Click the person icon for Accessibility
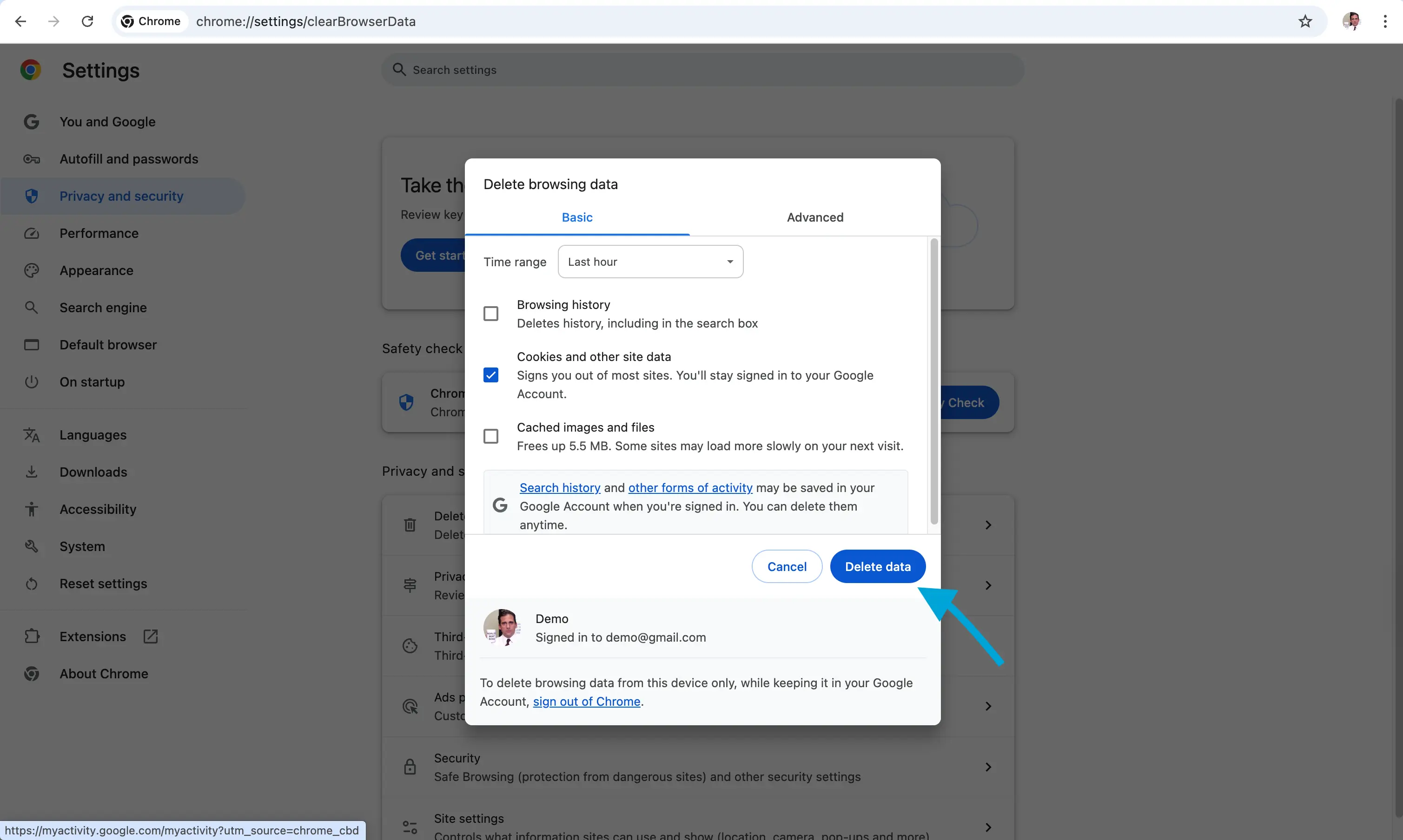Viewport: 1403px width, 840px height. 32,509
